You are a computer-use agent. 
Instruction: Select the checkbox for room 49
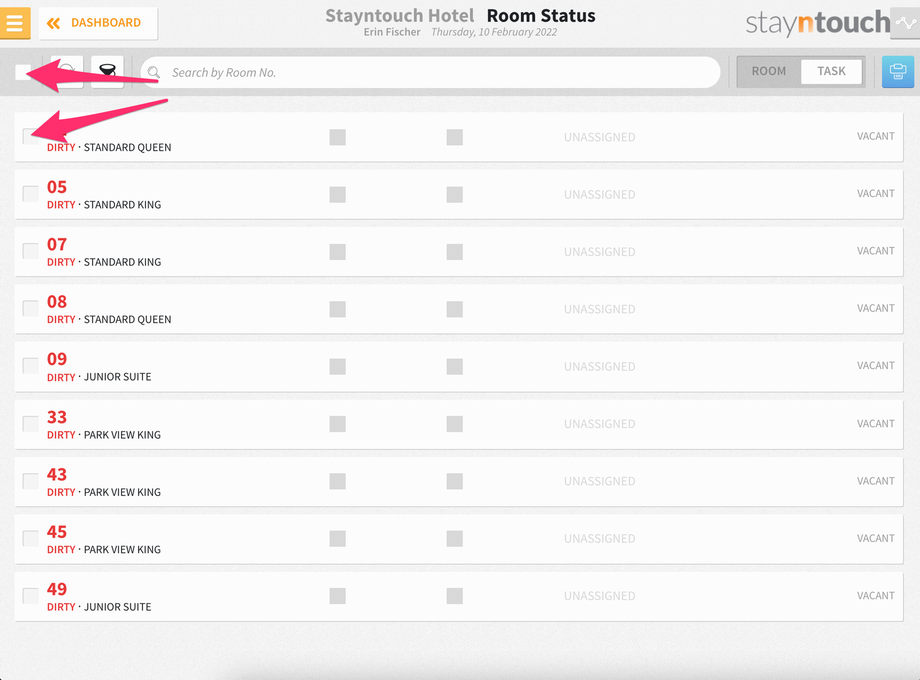(31, 596)
